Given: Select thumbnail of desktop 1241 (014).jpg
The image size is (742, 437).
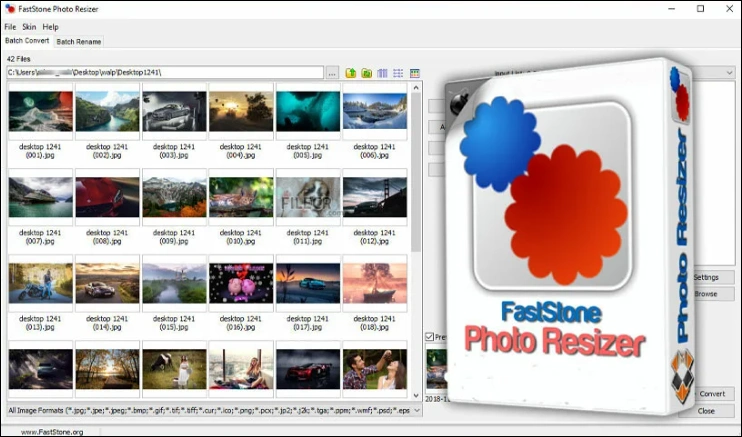Looking at the screenshot, I should coord(107,283).
